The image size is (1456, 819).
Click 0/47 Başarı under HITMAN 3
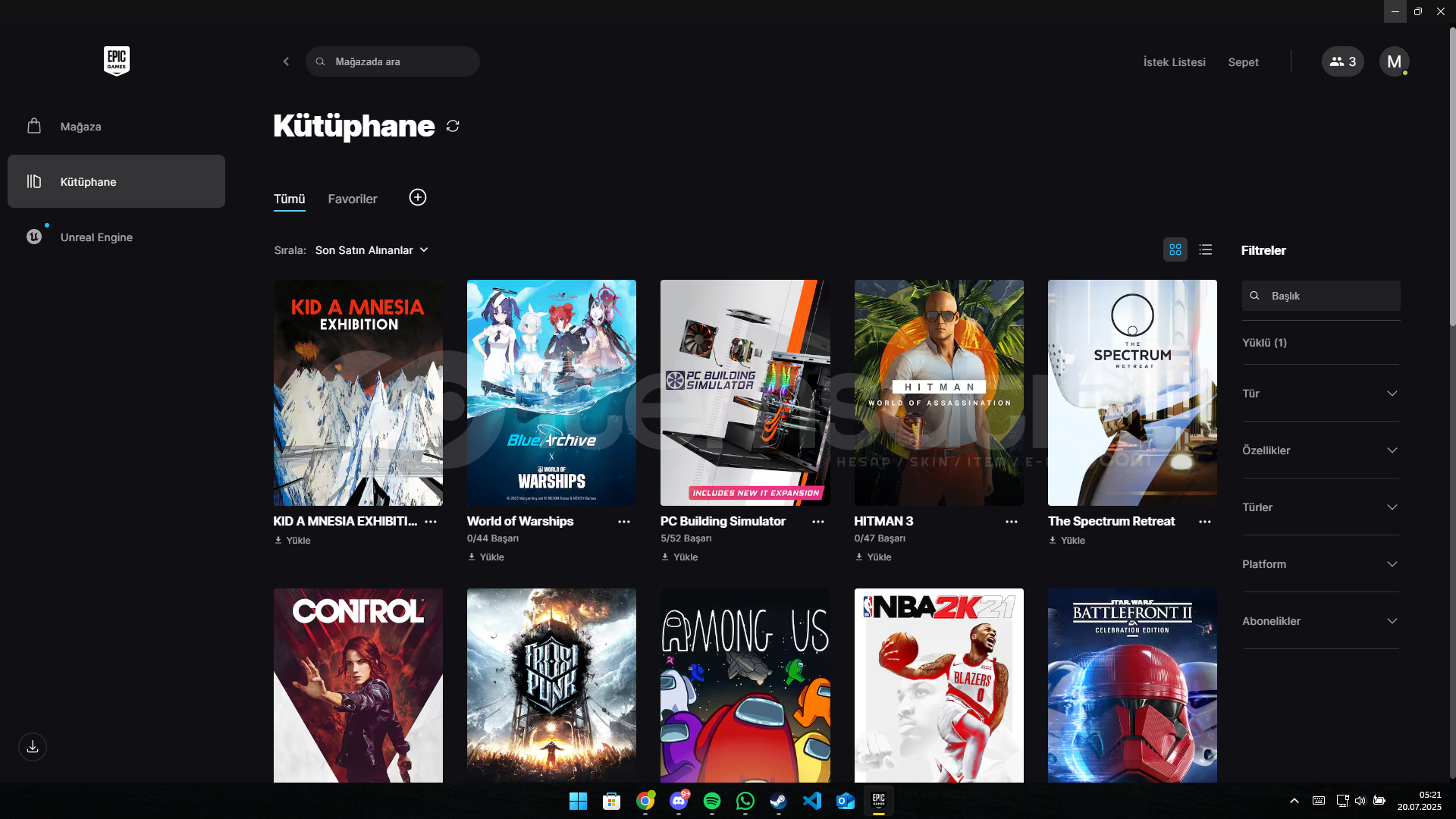pyautogui.click(x=880, y=538)
